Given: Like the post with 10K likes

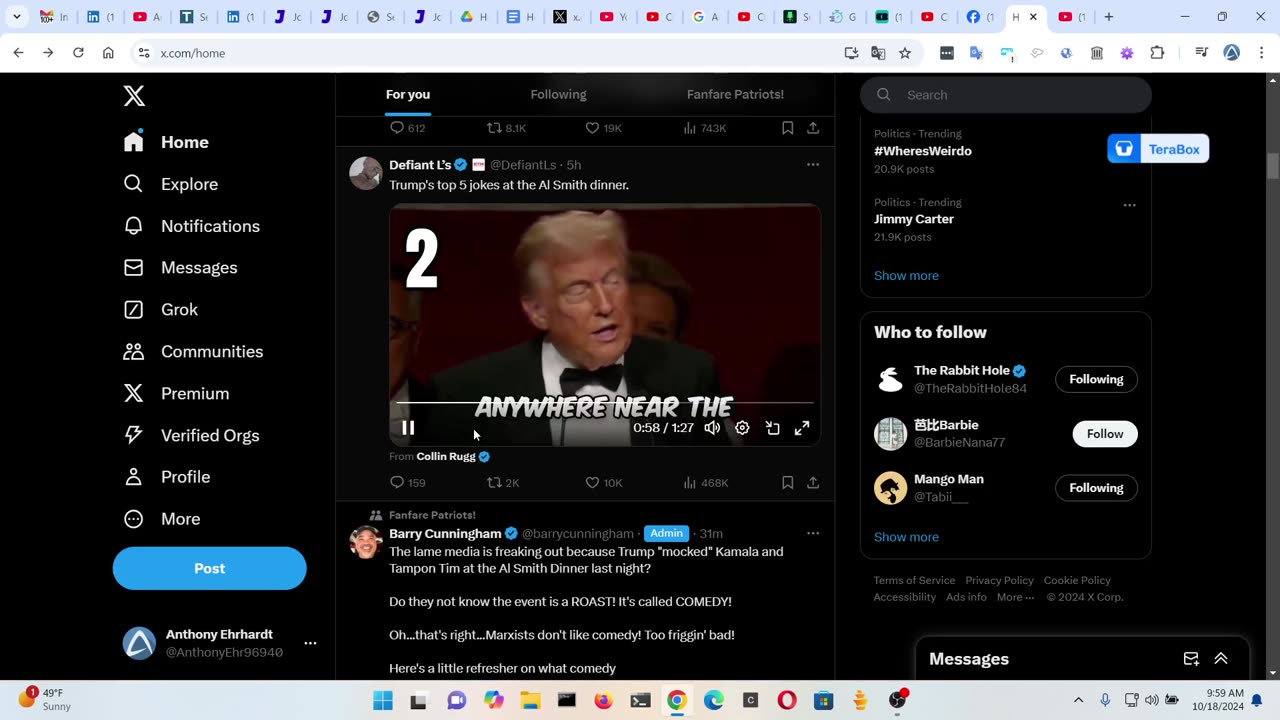Looking at the screenshot, I should coord(603,483).
